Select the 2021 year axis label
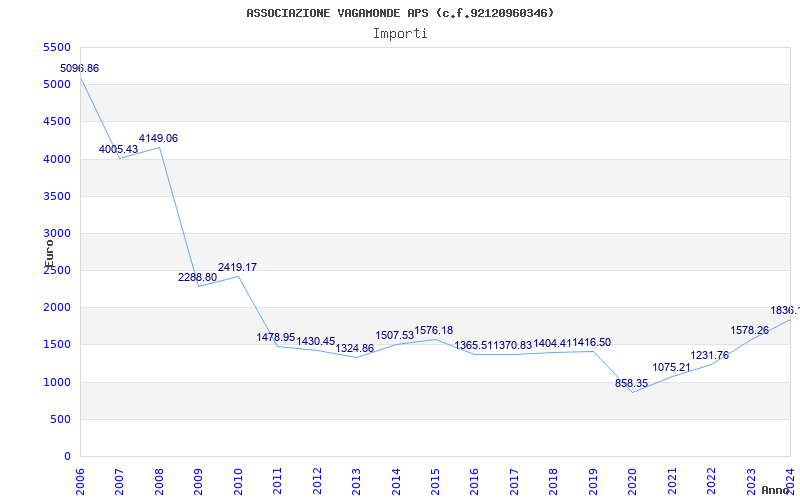This screenshot has height=500, width=800. [672, 481]
